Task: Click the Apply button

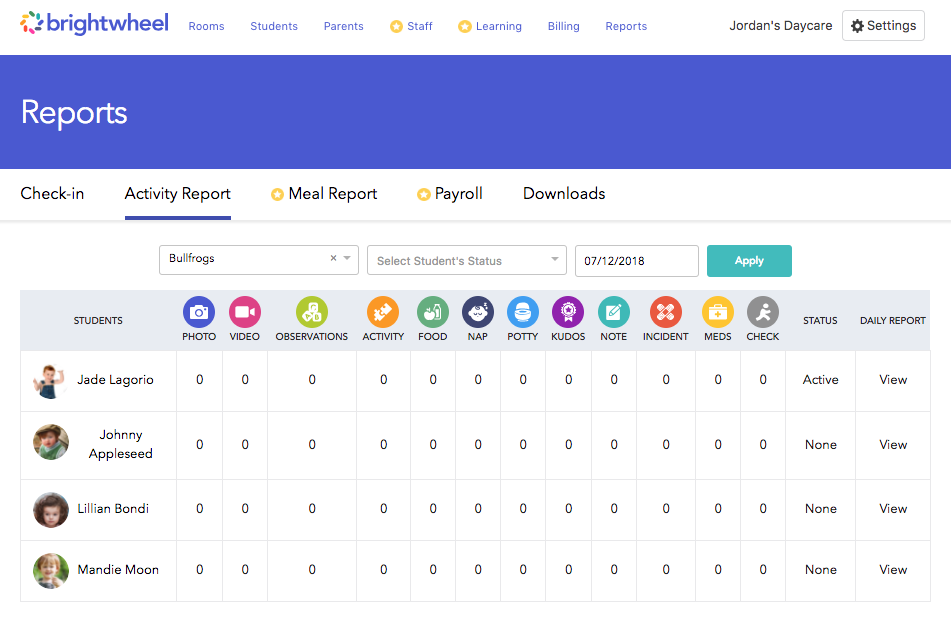Action: click(748, 260)
